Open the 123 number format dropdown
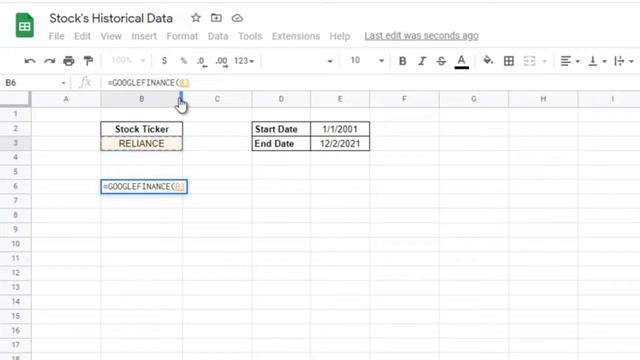The image size is (640, 360). tap(244, 61)
